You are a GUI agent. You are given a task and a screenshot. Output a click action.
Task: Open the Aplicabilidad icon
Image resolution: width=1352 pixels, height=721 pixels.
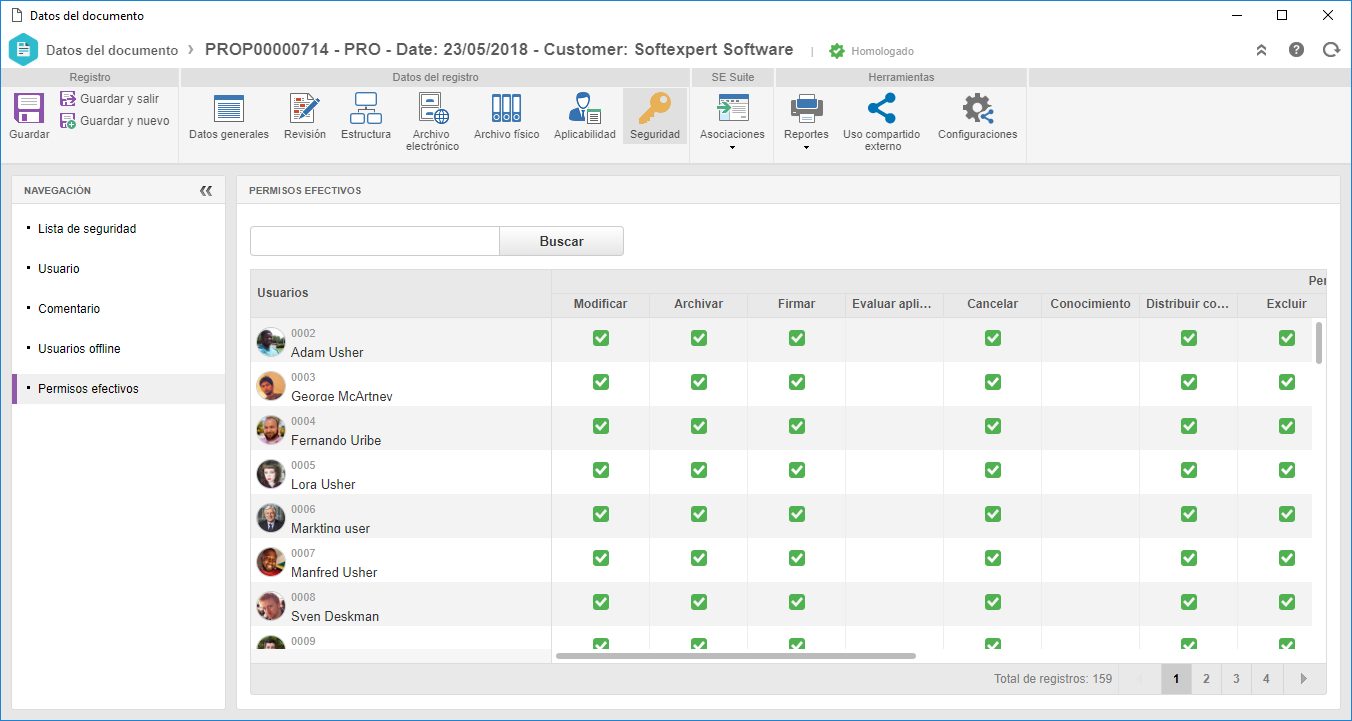(584, 108)
